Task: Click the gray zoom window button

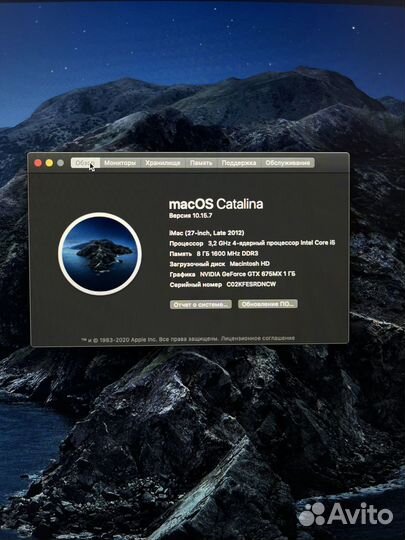Action: click(60, 163)
